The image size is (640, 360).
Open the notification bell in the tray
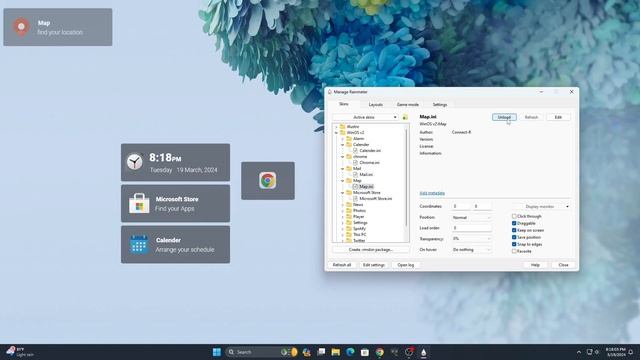(x=631, y=352)
